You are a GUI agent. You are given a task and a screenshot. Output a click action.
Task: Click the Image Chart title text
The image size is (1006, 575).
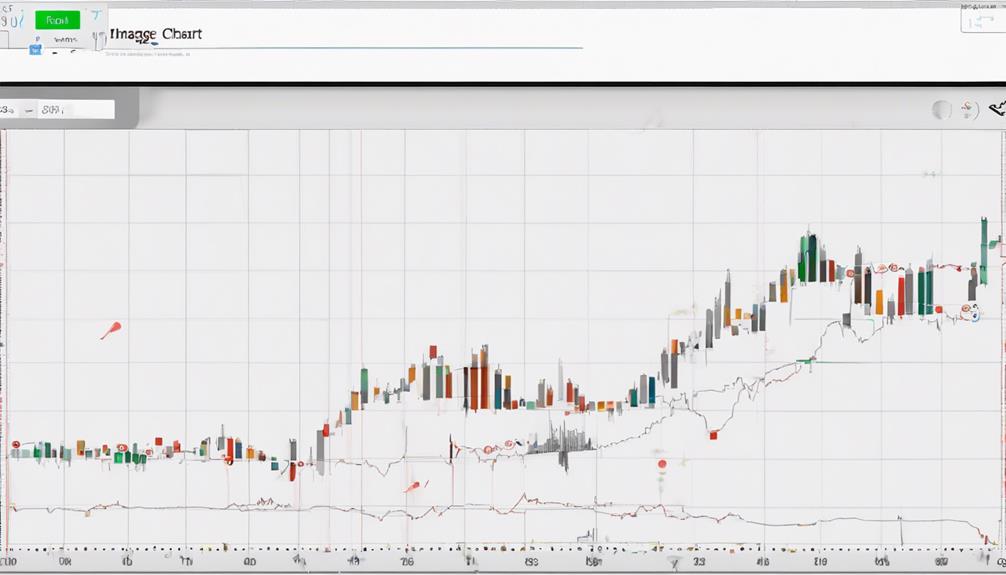156,34
